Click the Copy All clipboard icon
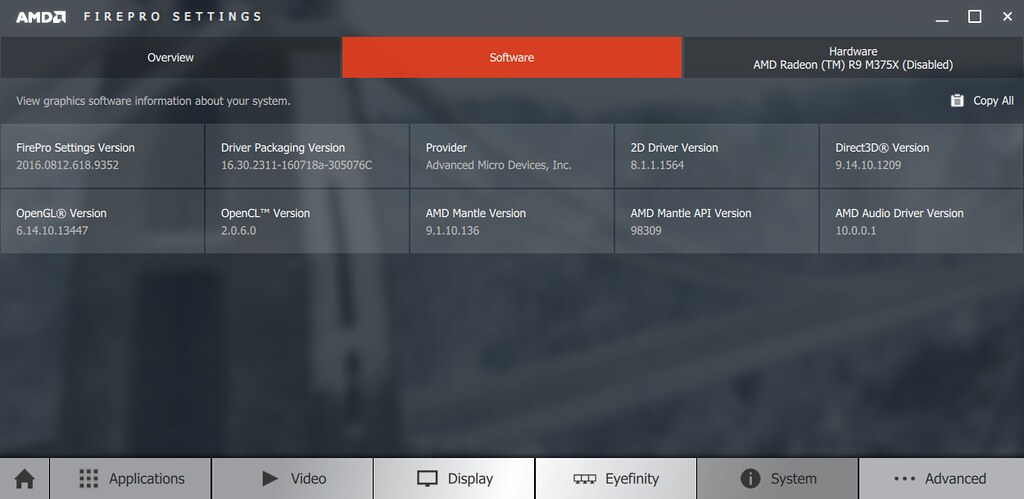The image size is (1024, 499). click(x=957, y=101)
